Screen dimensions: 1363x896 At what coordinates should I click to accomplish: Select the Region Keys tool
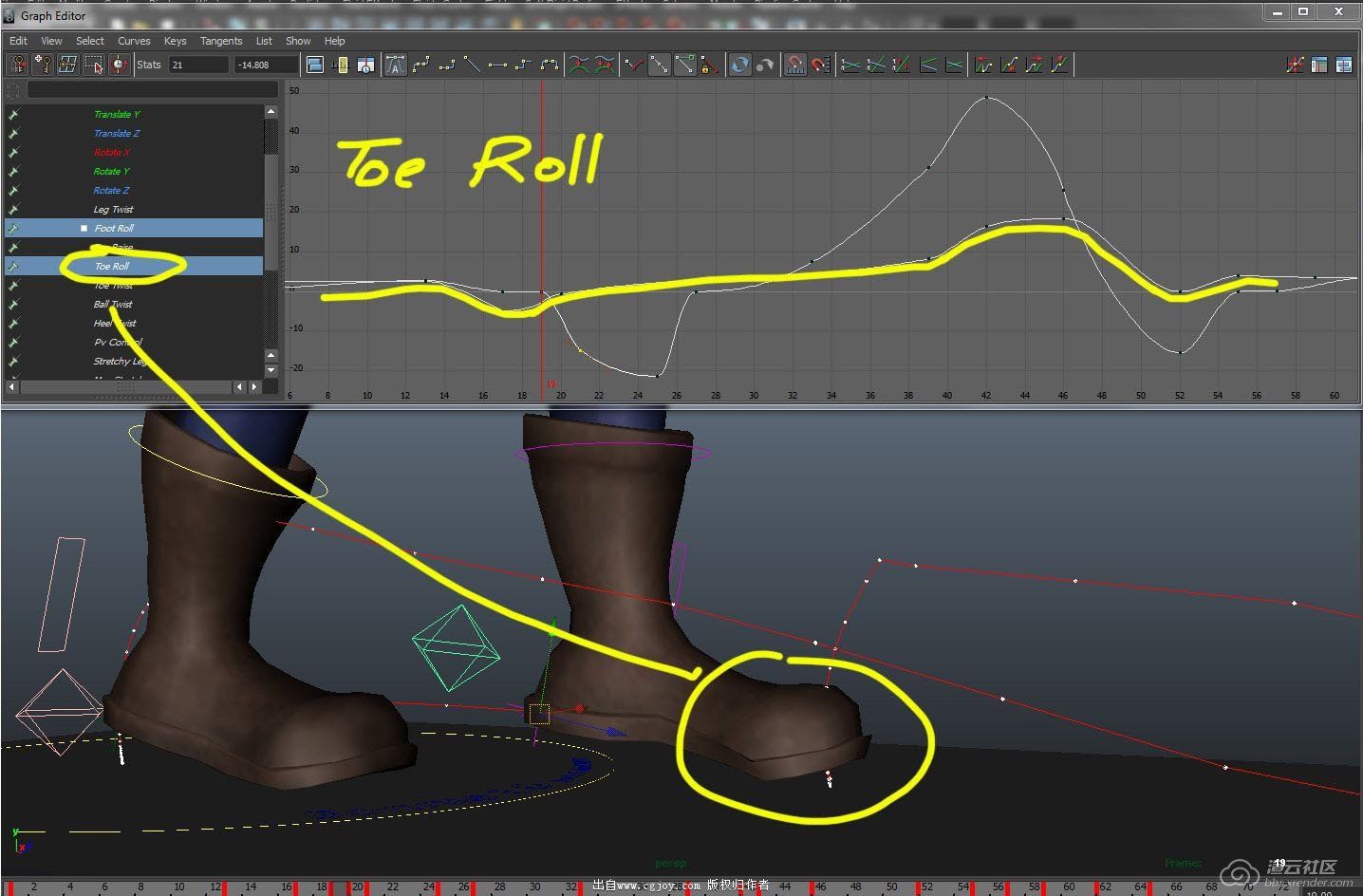93,65
